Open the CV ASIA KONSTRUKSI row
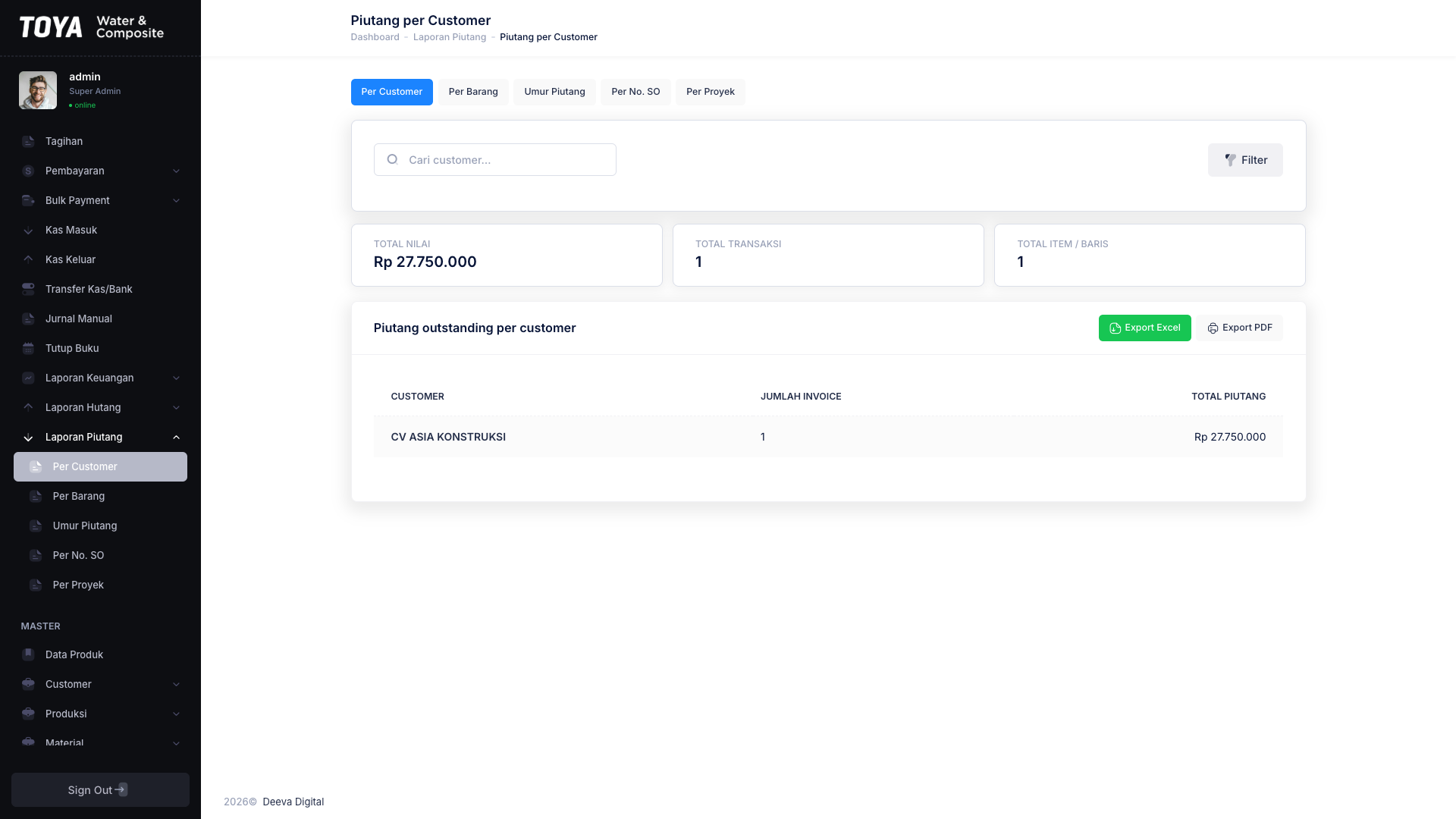Image resolution: width=1456 pixels, height=819 pixels. pyautogui.click(x=828, y=437)
